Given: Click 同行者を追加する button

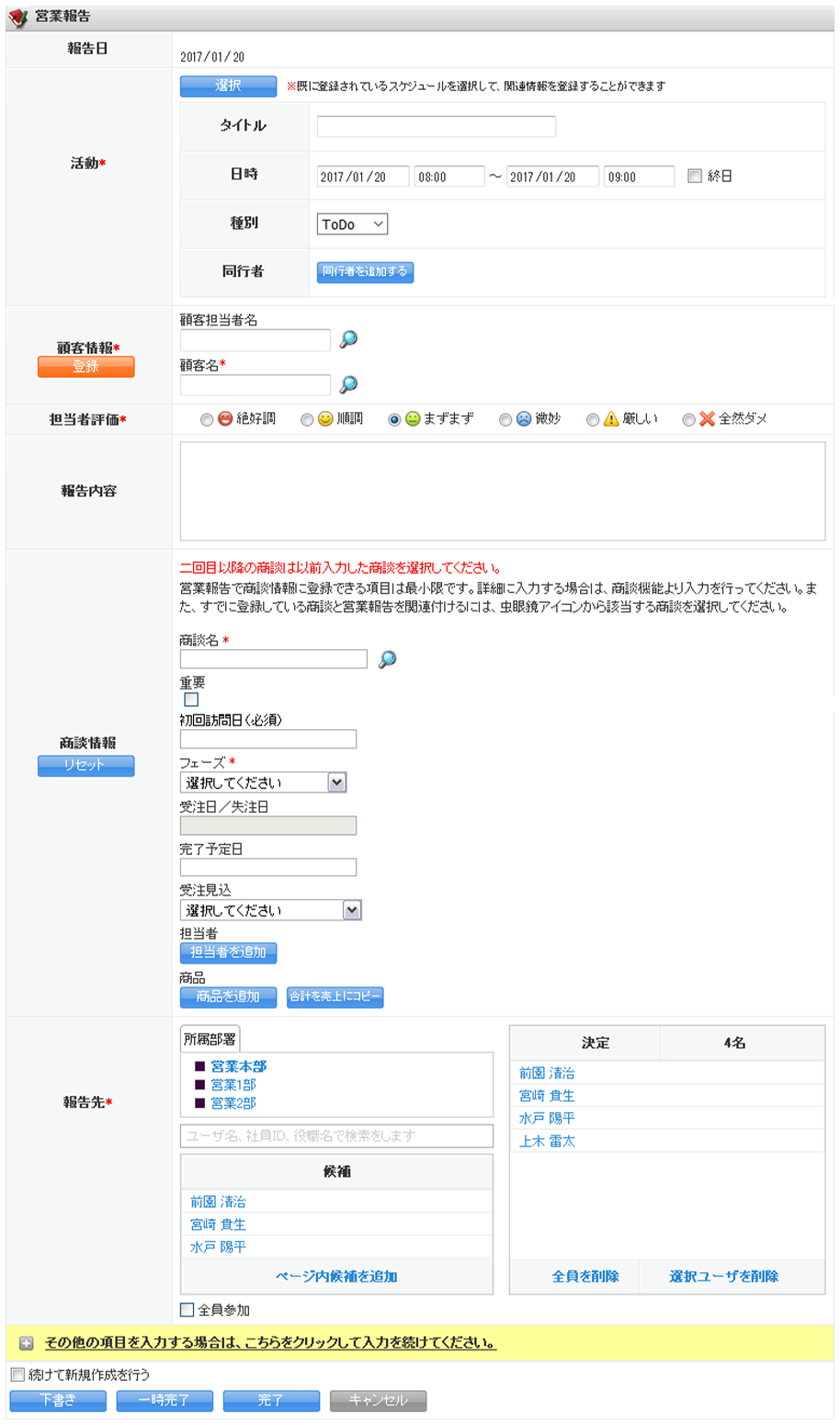Looking at the screenshot, I should coord(365,272).
